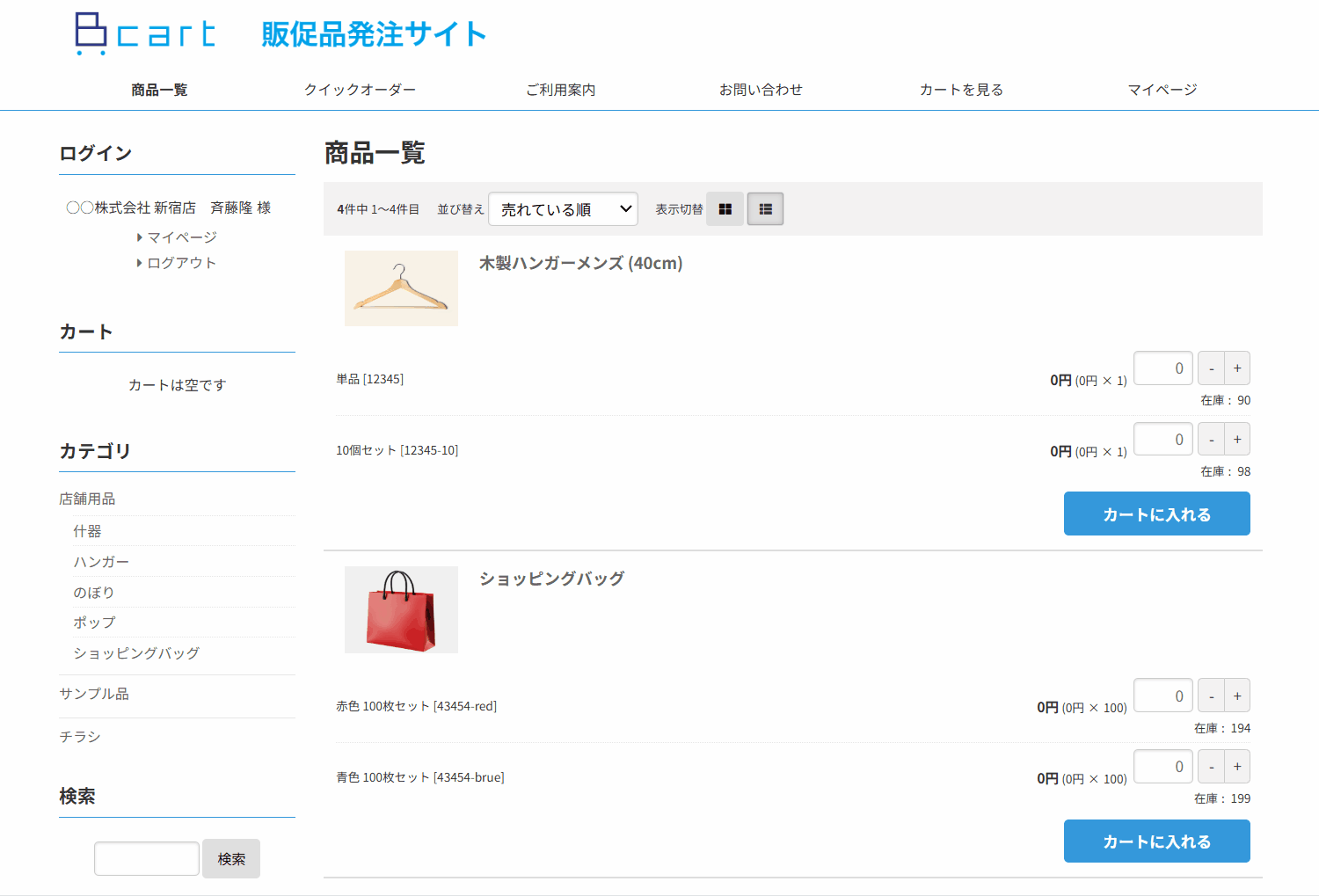Viewport: 1319px width, 896px height.
Task: Open the 売れている順 sort dropdown
Action: click(563, 209)
